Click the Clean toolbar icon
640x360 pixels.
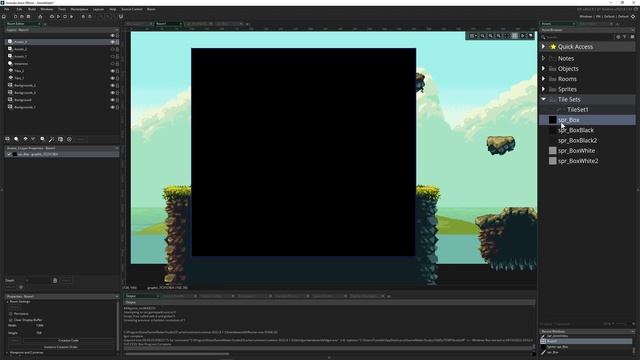pyautogui.click(x=71, y=17)
